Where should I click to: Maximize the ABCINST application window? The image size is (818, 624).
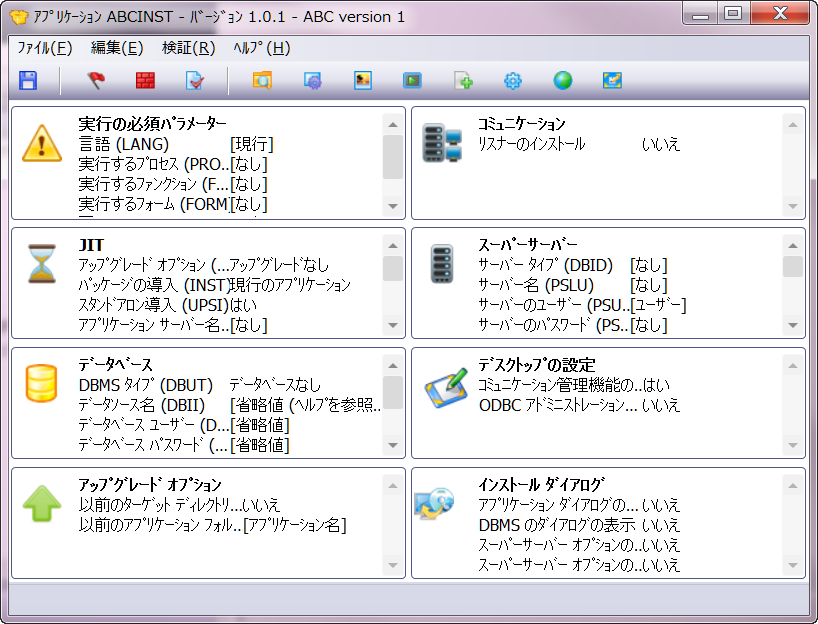pyautogui.click(x=733, y=13)
